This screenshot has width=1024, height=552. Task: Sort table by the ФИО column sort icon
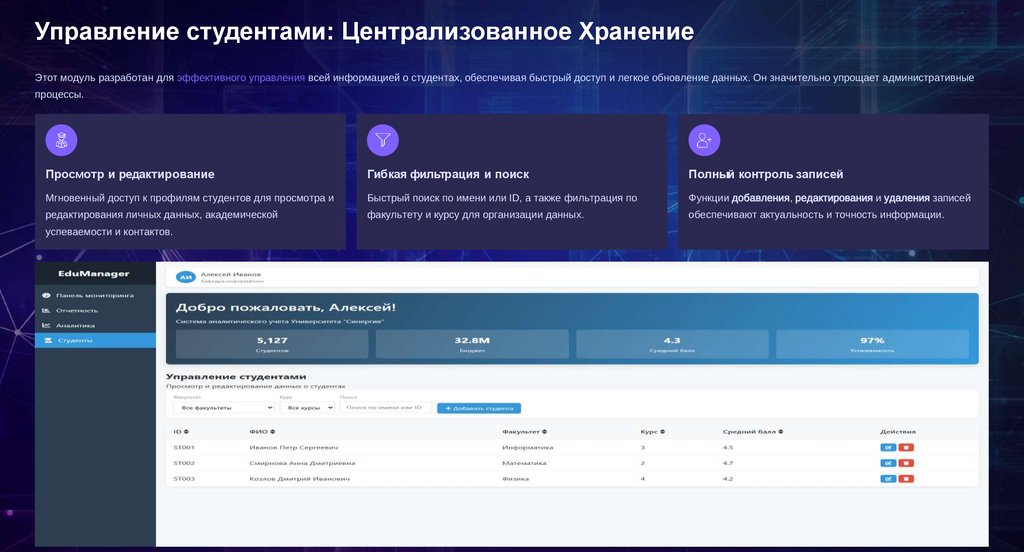pos(272,432)
